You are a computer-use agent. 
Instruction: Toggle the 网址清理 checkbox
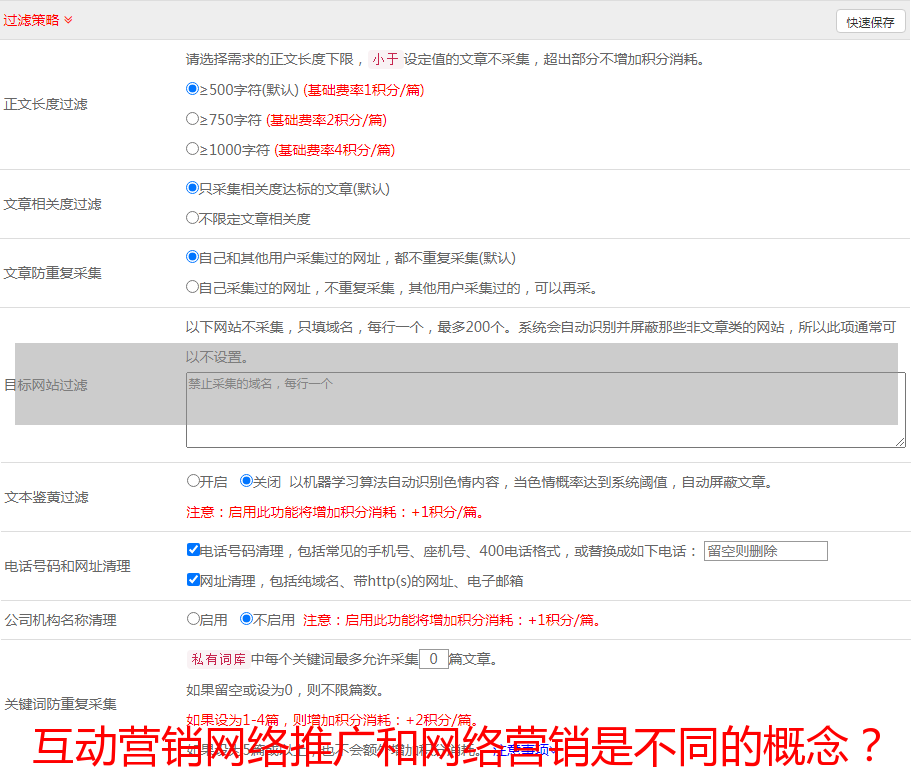194,579
